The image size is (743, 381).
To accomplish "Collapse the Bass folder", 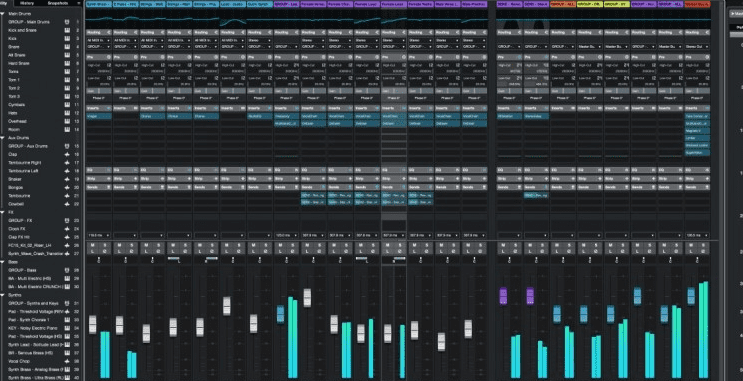I will [x=2, y=262].
